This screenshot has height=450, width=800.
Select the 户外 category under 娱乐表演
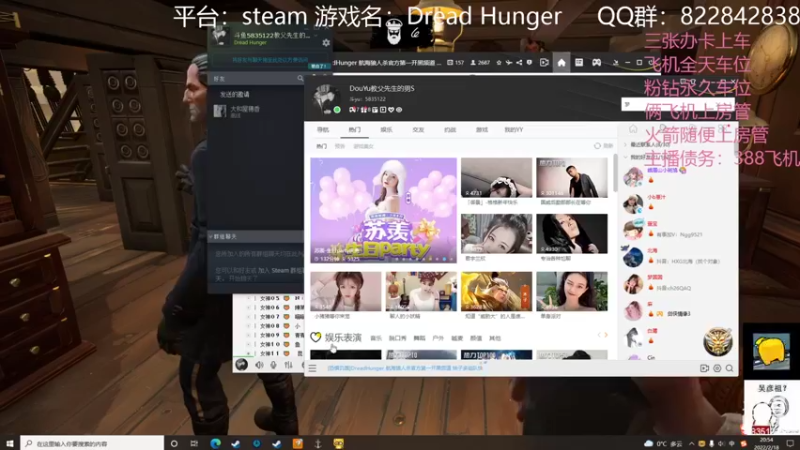[x=438, y=338]
